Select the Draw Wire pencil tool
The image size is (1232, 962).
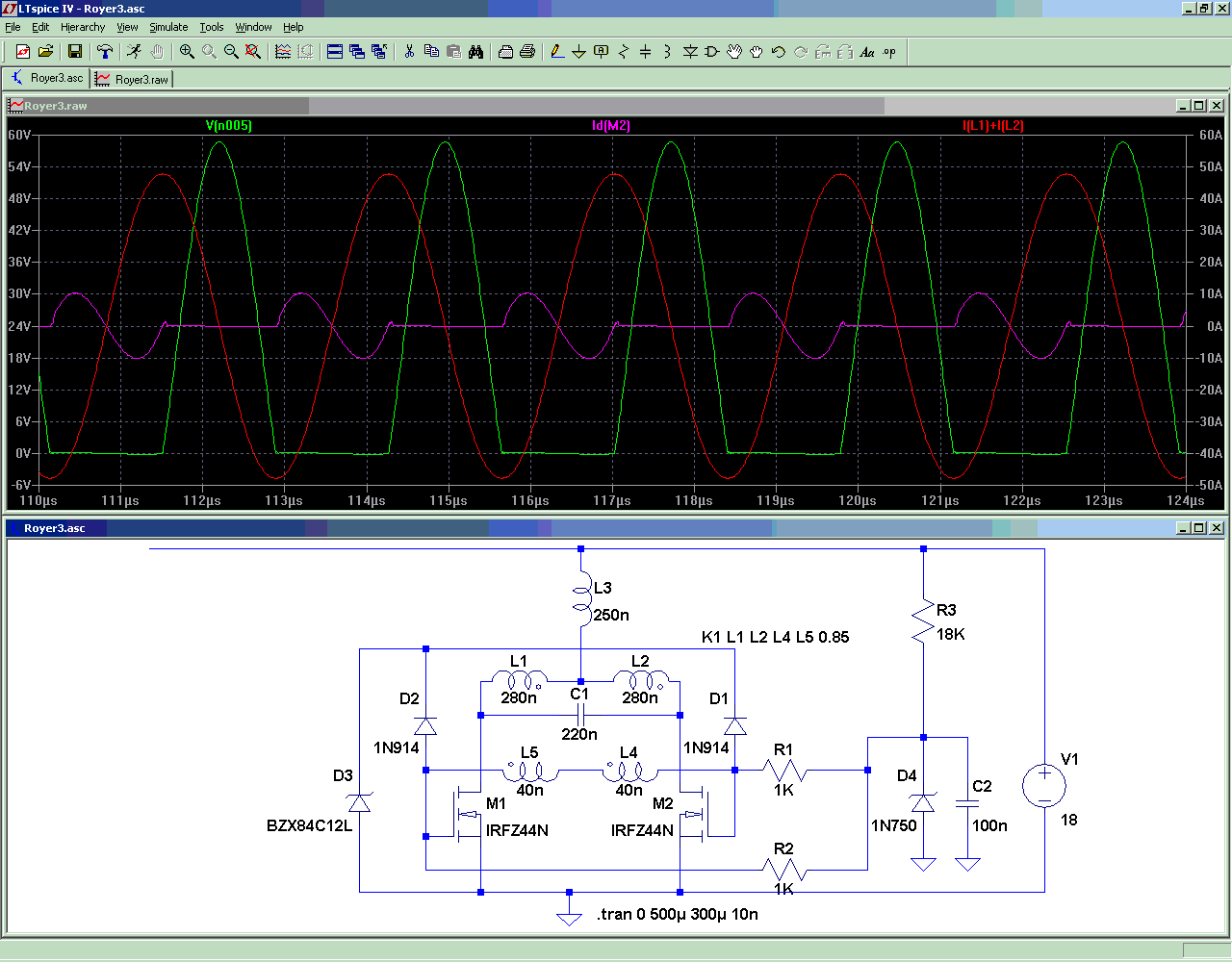556,52
